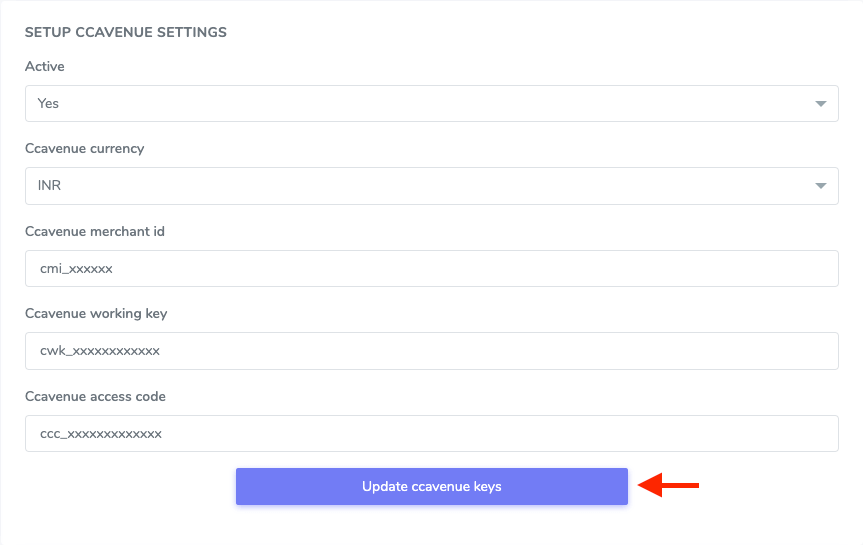This screenshot has width=863, height=545.
Task: Click the 'INR' currency value
Action: tap(50, 186)
